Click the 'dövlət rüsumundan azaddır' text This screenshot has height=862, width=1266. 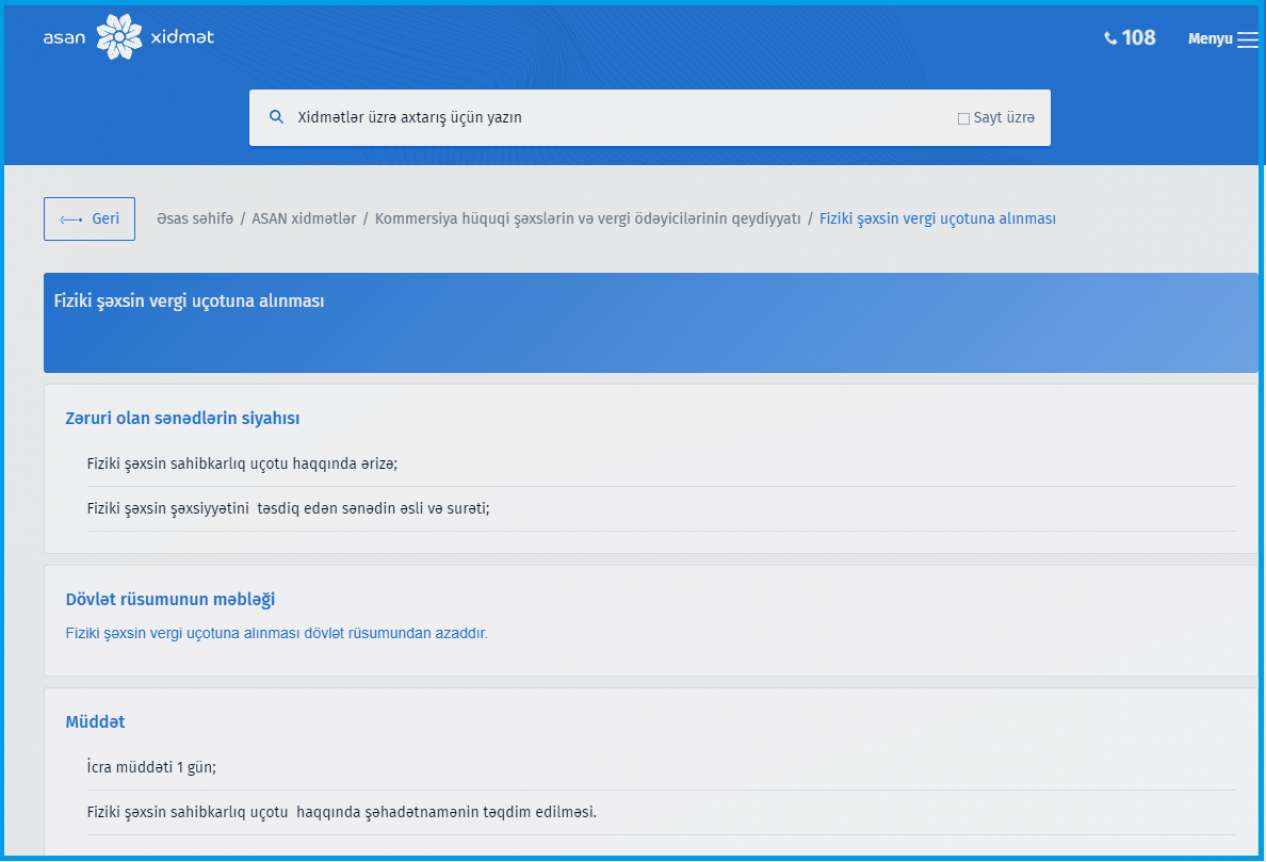pos(276,633)
